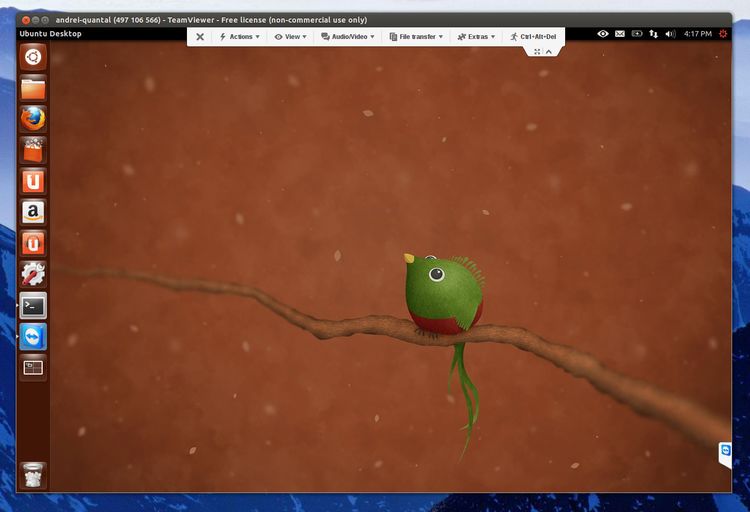Launch Firefox from the launcher

coord(33,119)
